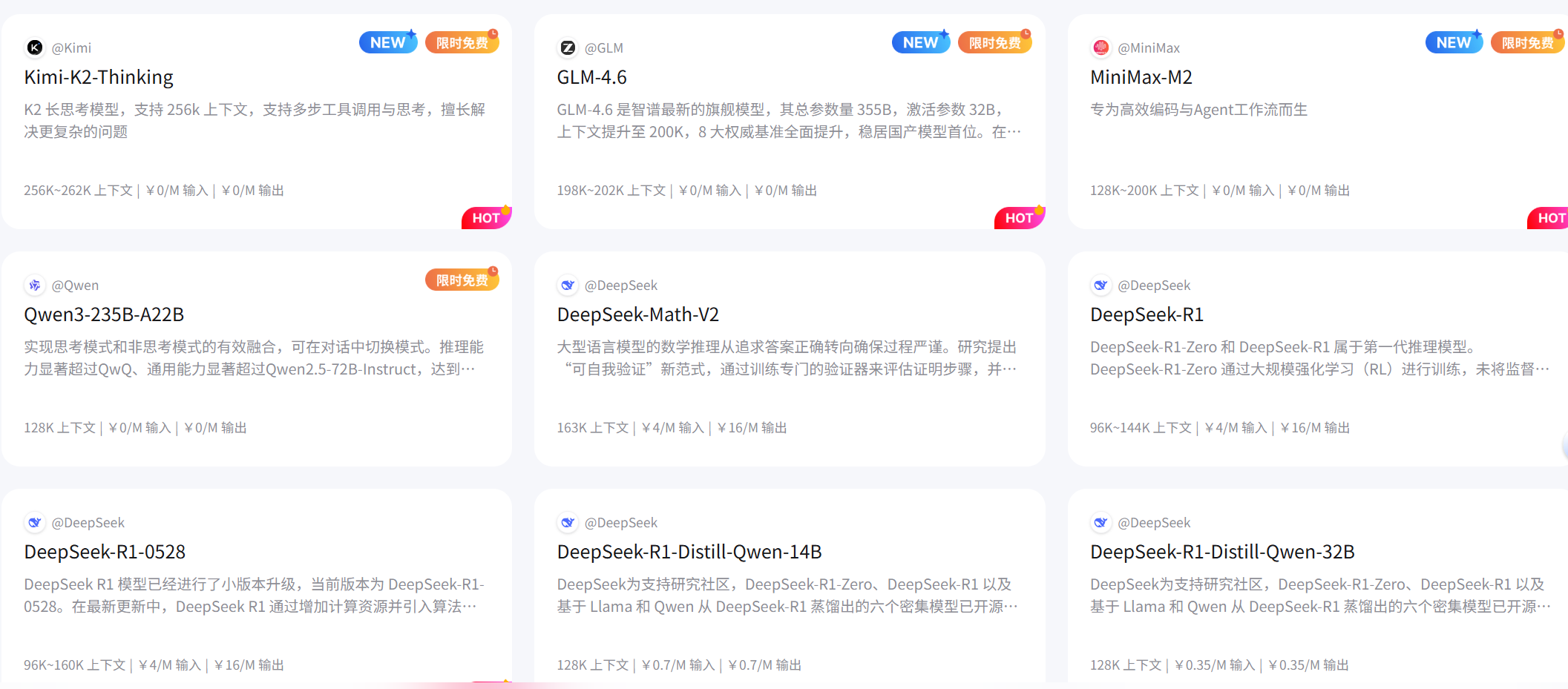
Task: Click HOT badge on Kimi-K2-Thinking card
Action: tap(486, 217)
